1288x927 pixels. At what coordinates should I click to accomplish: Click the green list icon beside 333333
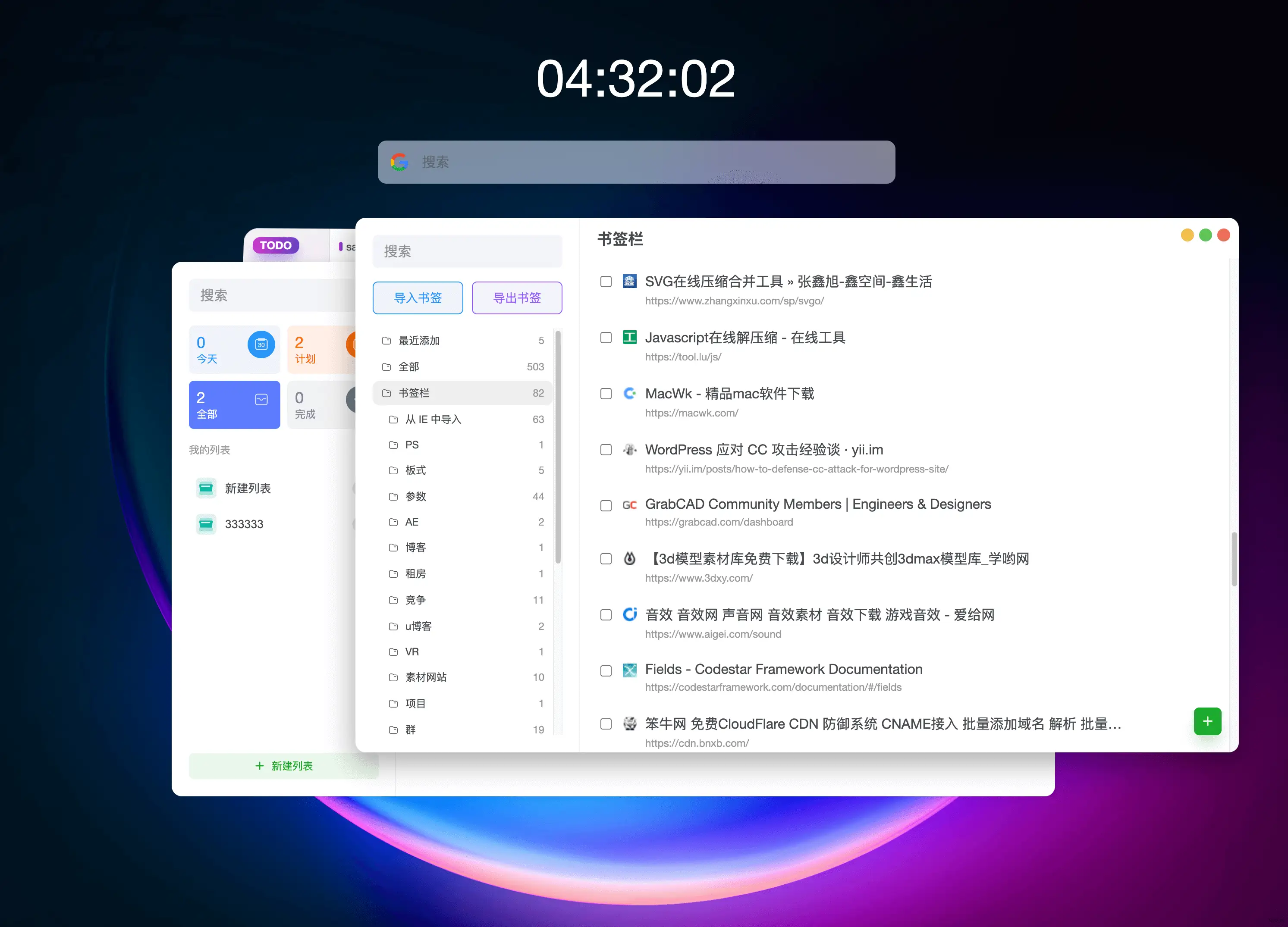(x=206, y=524)
